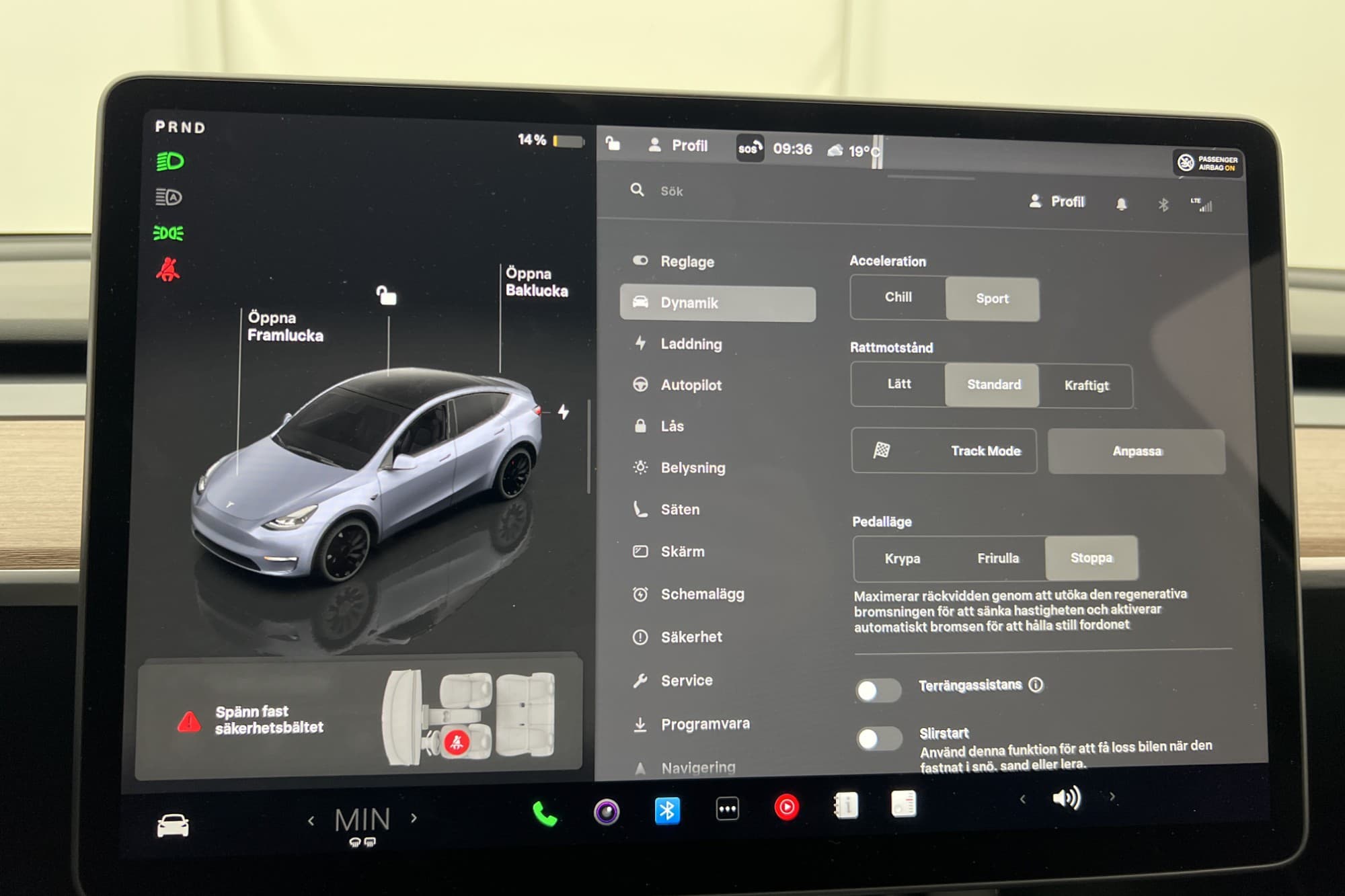Tap the green parking lights indicator

[169, 233]
